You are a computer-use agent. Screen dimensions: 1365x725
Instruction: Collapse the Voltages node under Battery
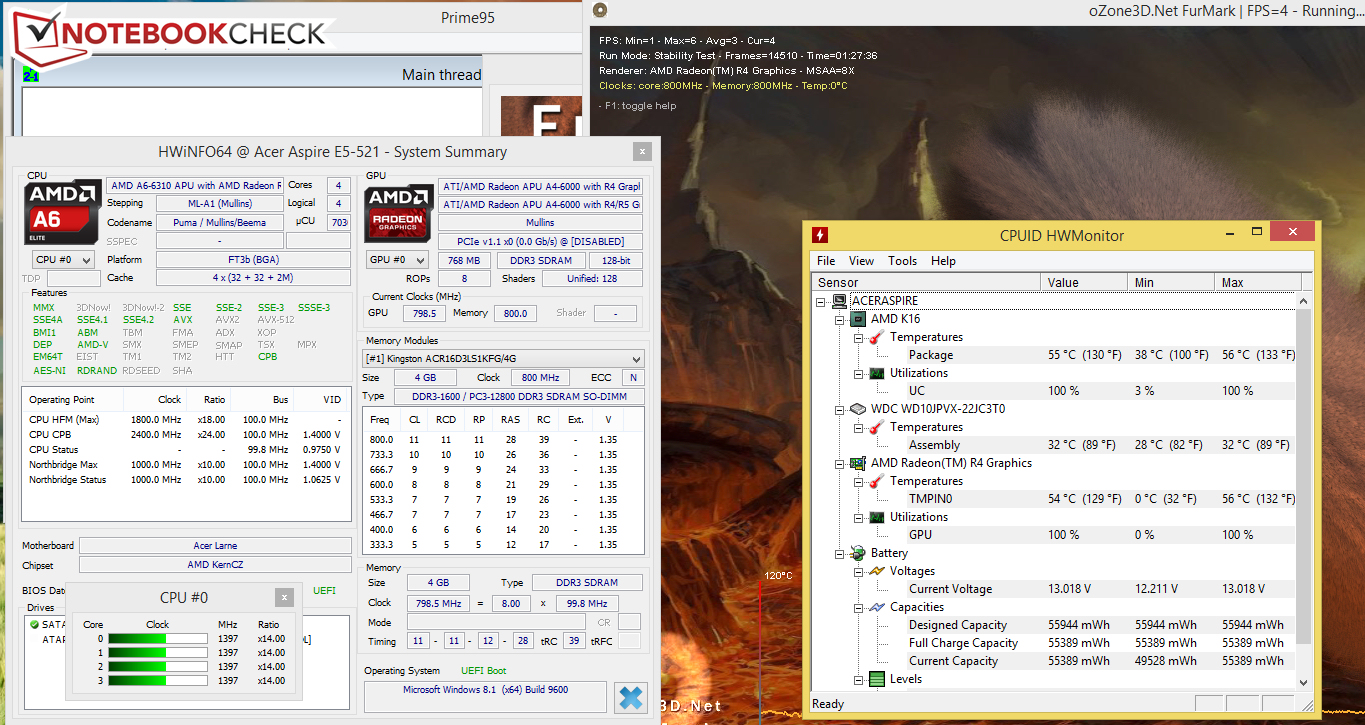point(859,571)
